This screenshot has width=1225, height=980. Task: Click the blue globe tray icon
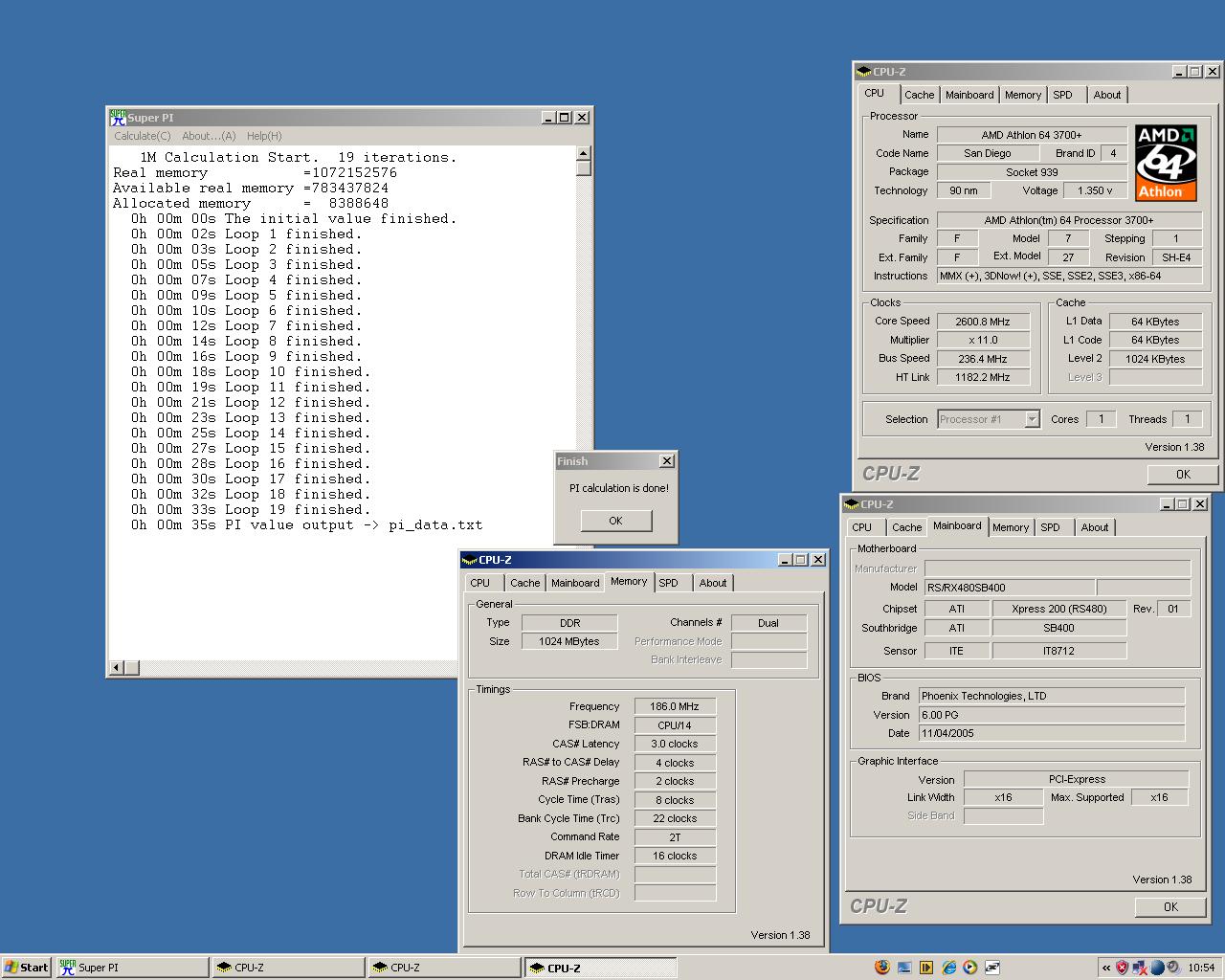click(1156, 968)
